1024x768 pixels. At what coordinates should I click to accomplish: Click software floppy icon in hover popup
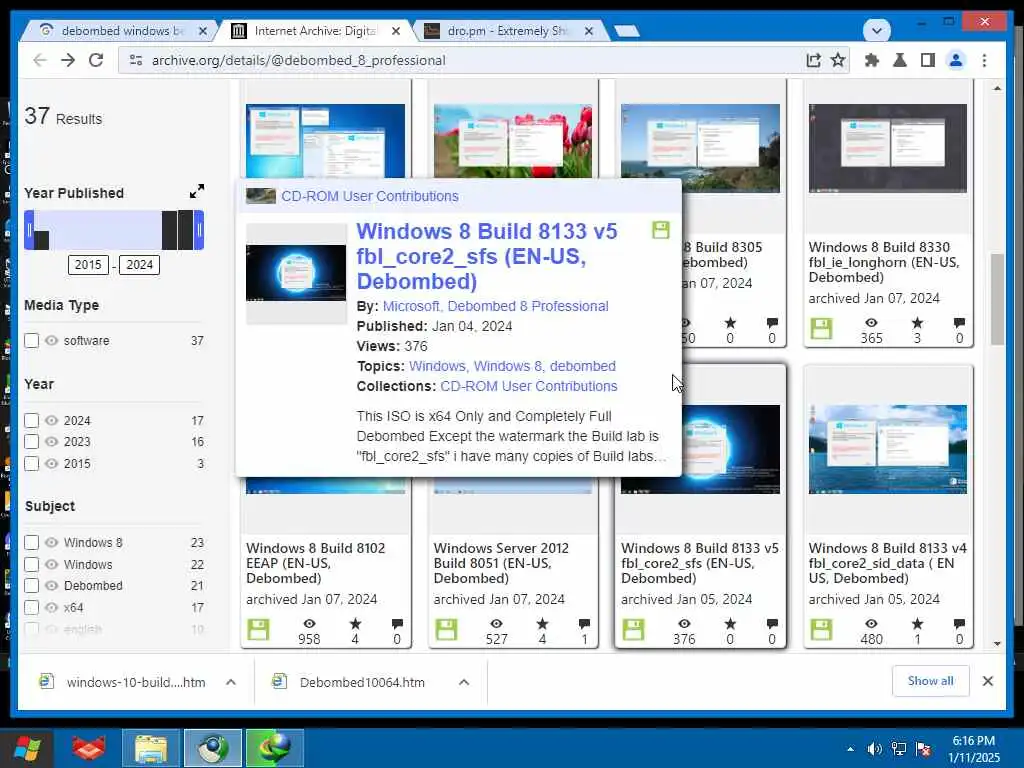pos(661,230)
